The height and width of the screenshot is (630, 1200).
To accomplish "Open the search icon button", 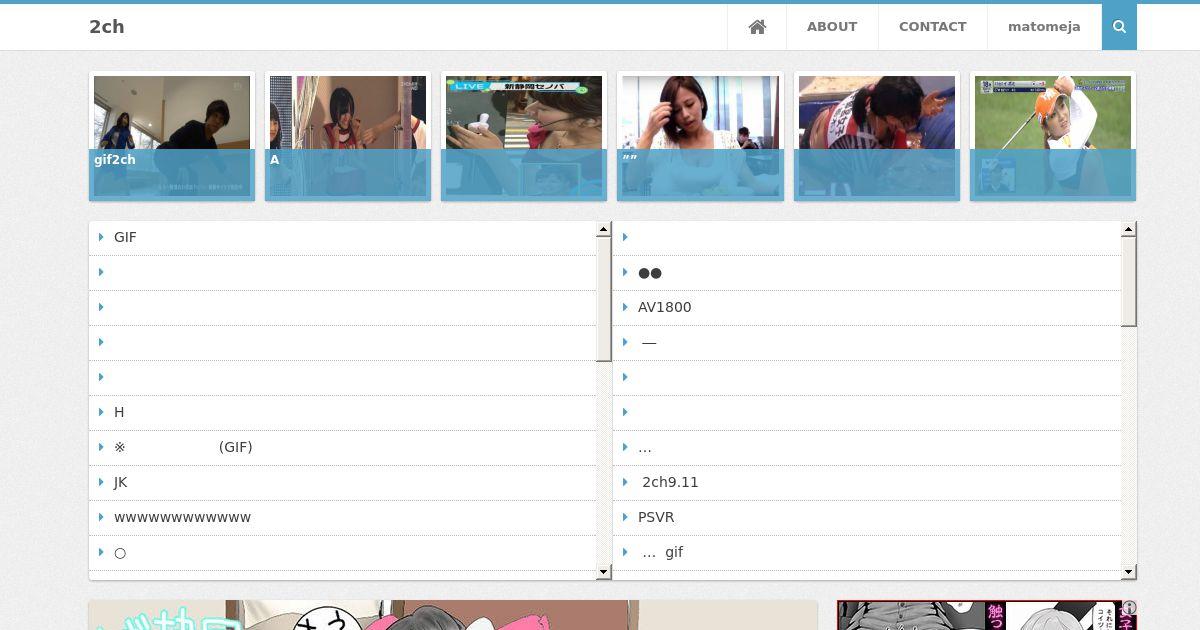I will [1119, 27].
